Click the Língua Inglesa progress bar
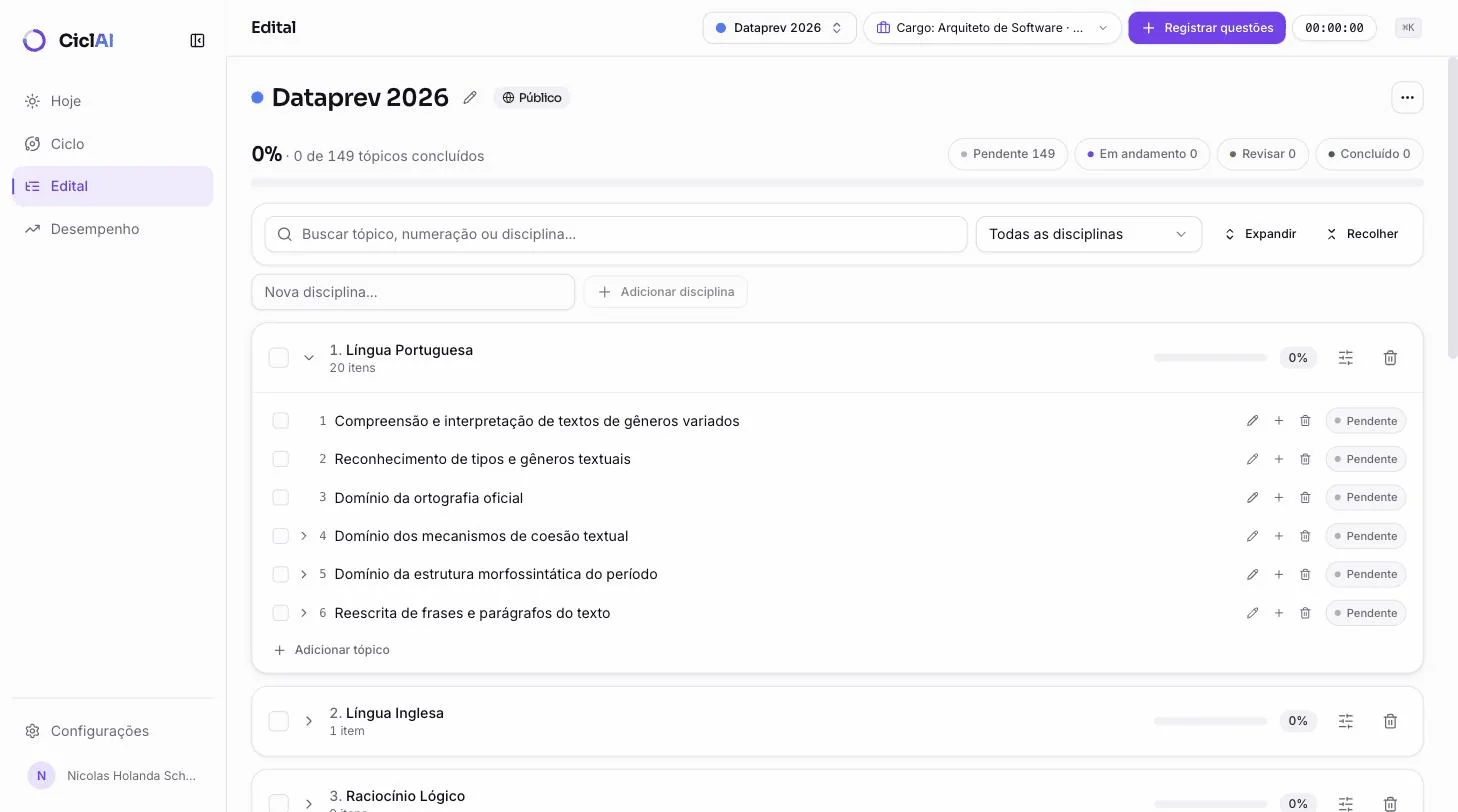Screen dimensions: 1458x812 [1210, 721]
